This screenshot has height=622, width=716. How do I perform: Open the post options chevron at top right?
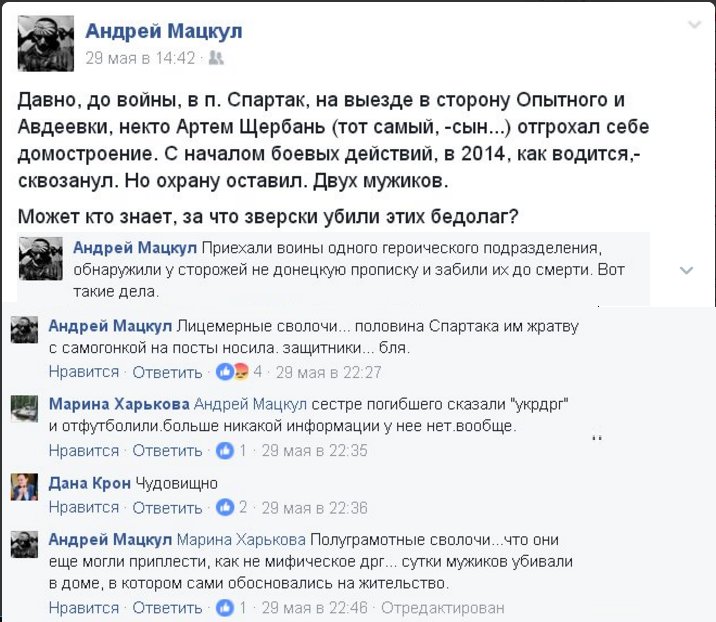[x=694, y=22]
